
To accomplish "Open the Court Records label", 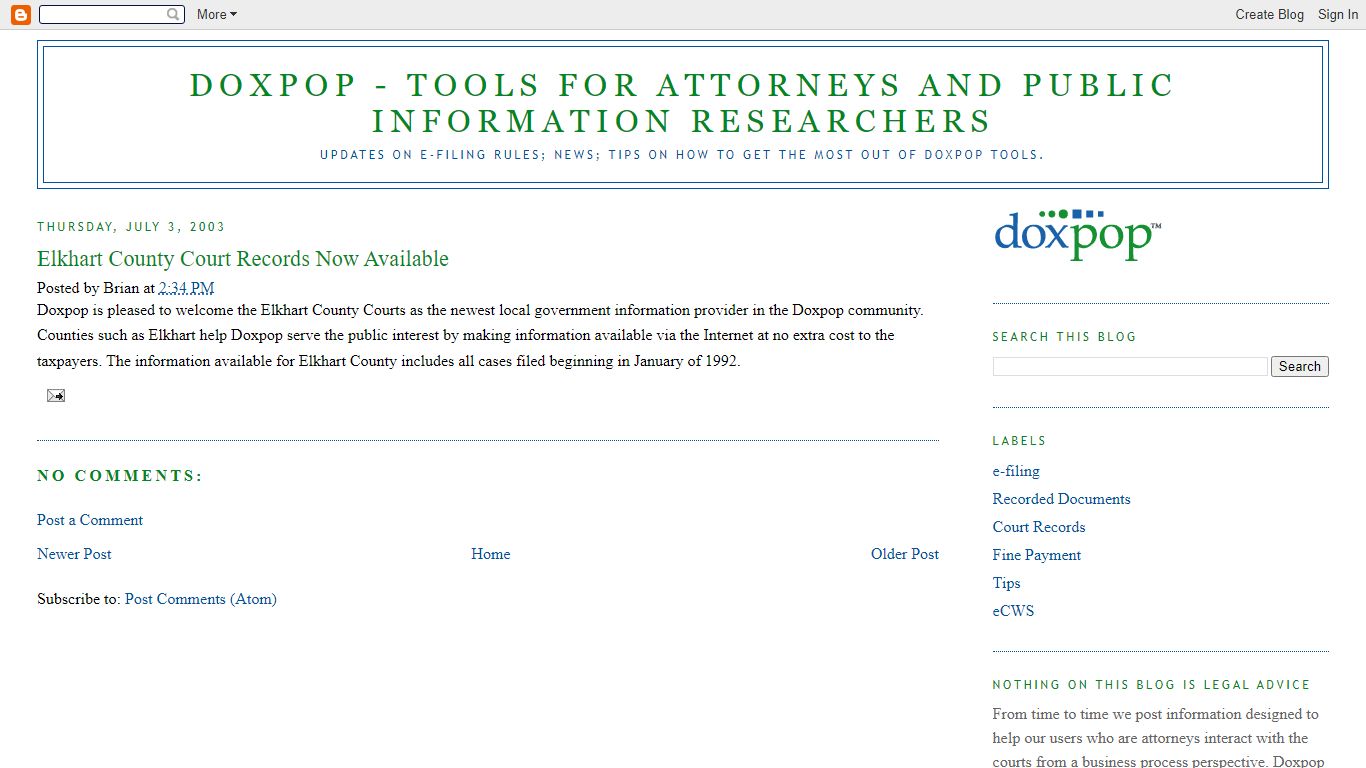I will coord(1039,527).
